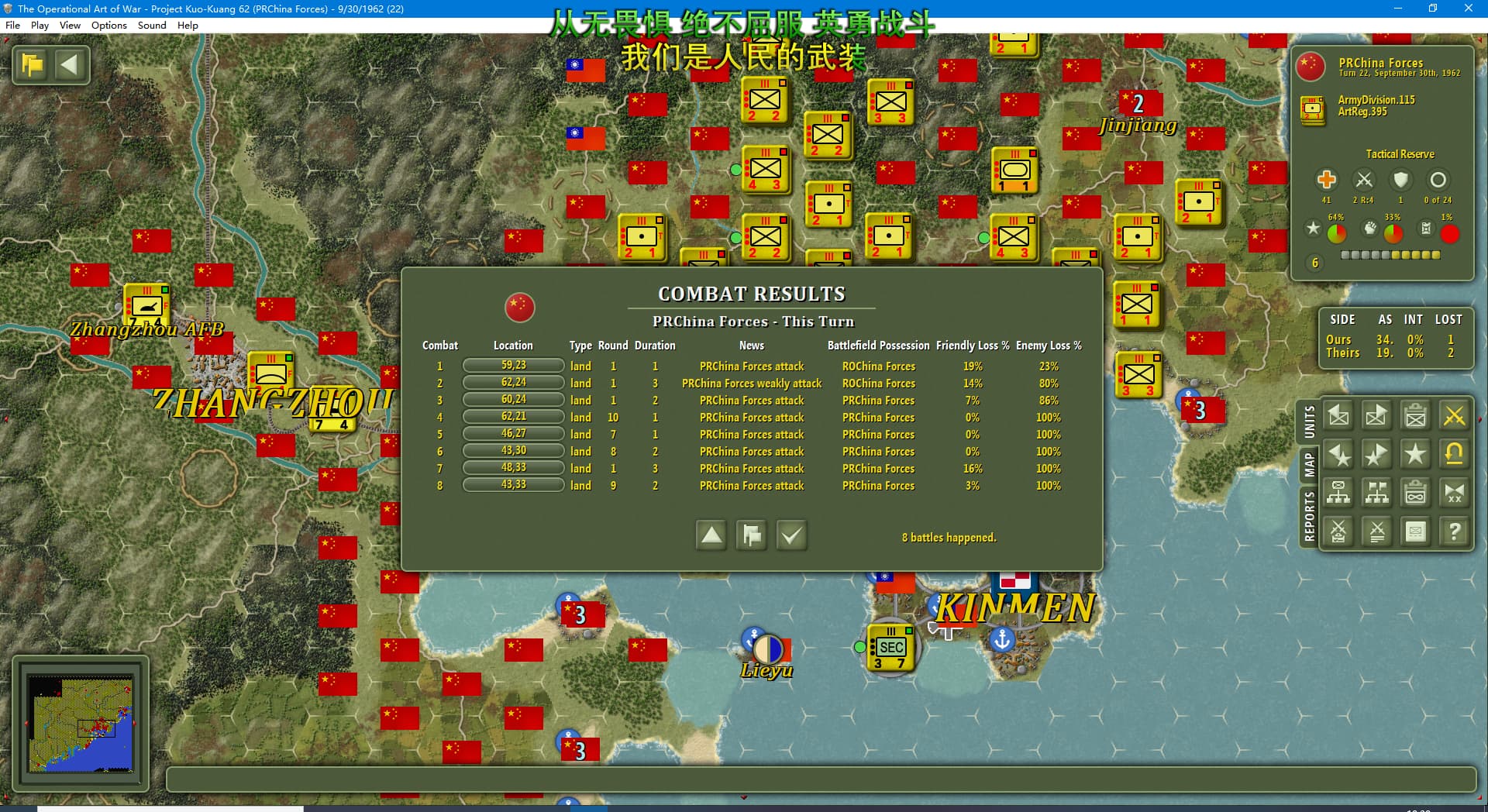Open the Help menu
Image resolution: width=1488 pixels, height=812 pixels.
tap(188, 25)
